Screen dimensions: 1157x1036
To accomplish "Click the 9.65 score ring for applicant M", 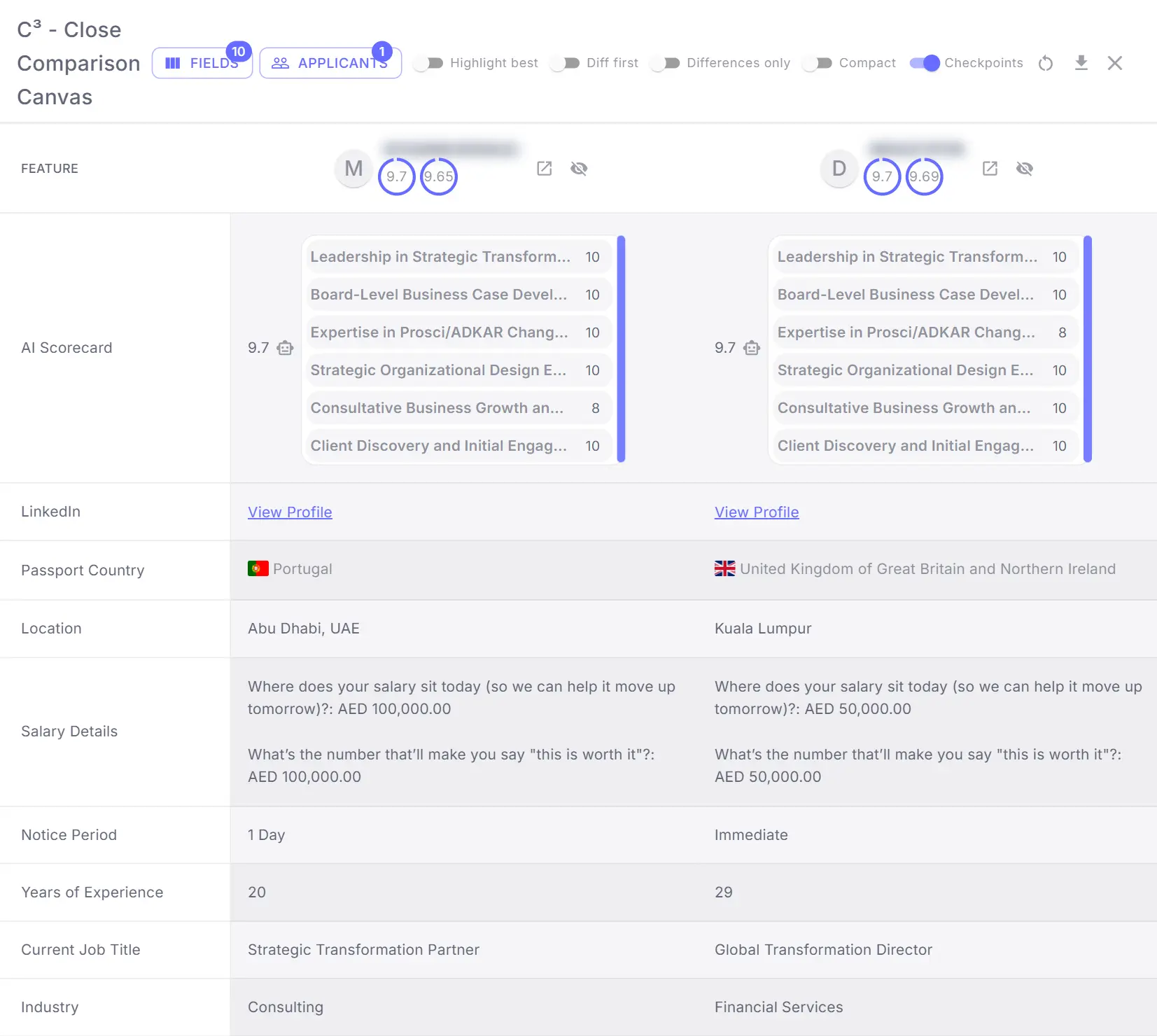I will (438, 176).
